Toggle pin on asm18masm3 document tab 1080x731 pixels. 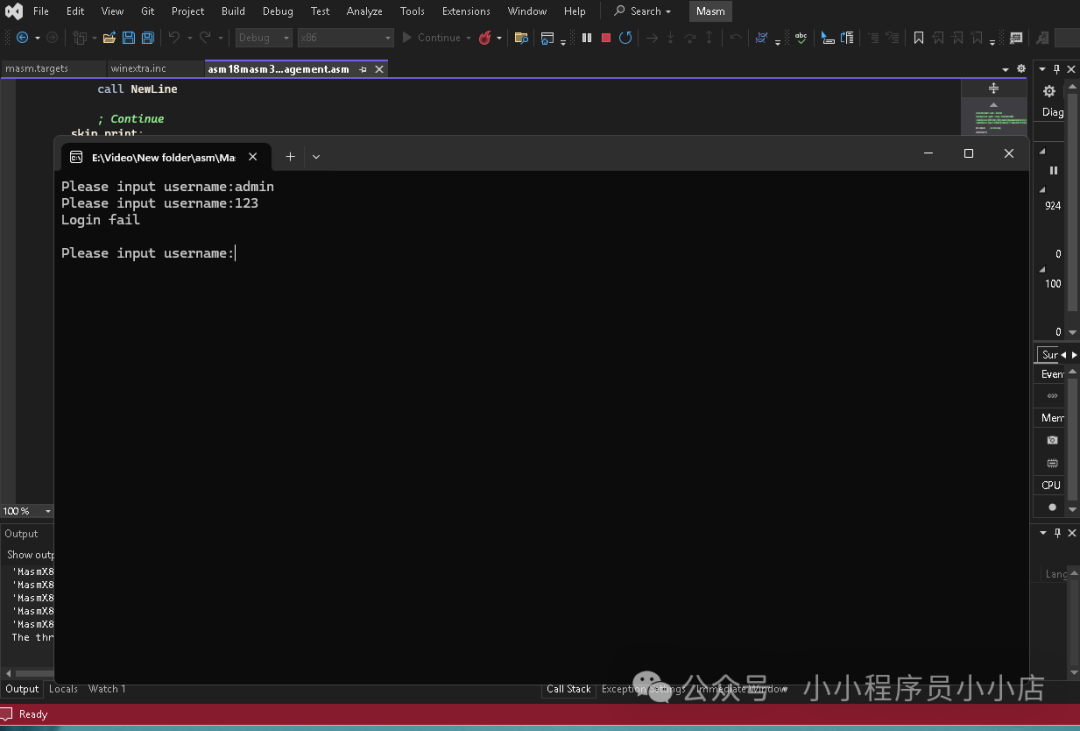click(x=363, y=69)
